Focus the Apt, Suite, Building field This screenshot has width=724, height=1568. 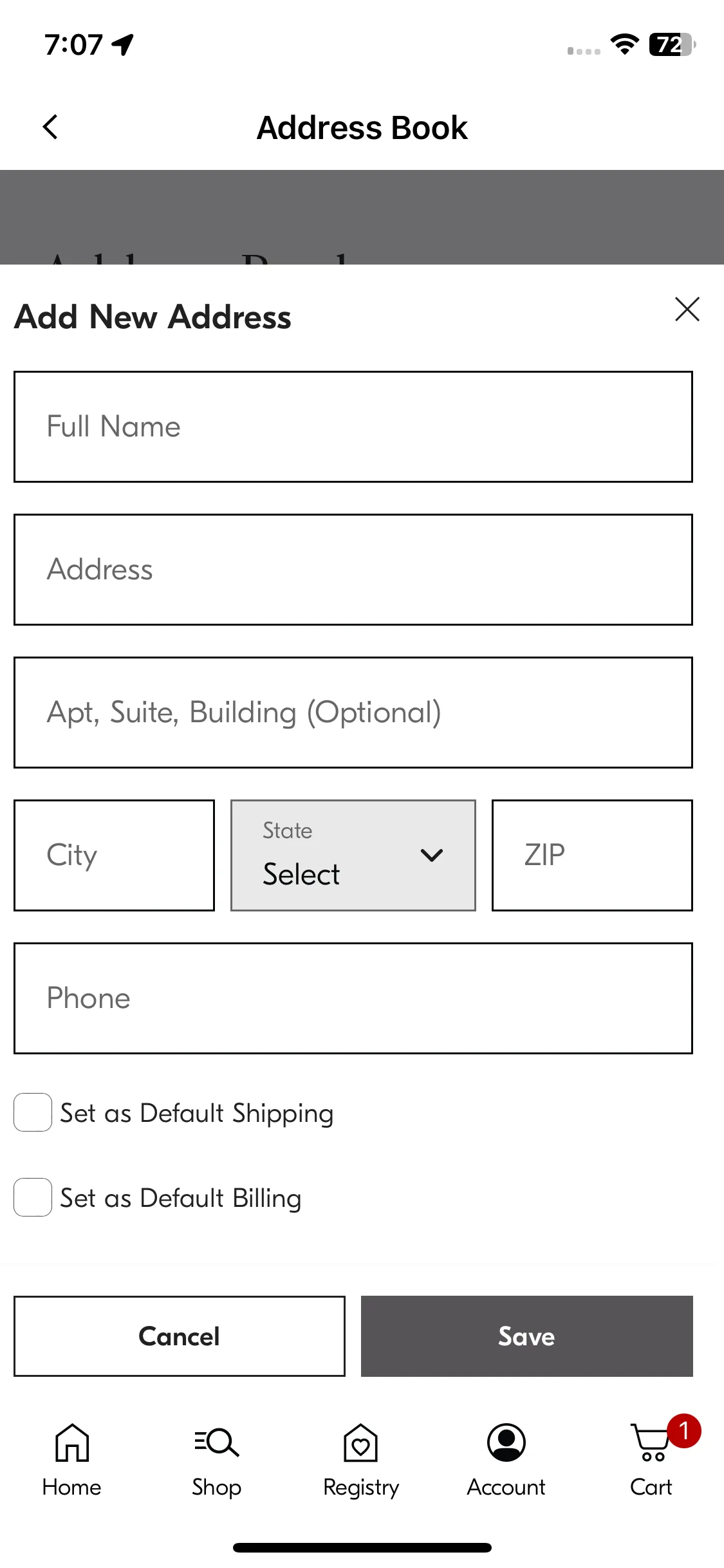353,713
